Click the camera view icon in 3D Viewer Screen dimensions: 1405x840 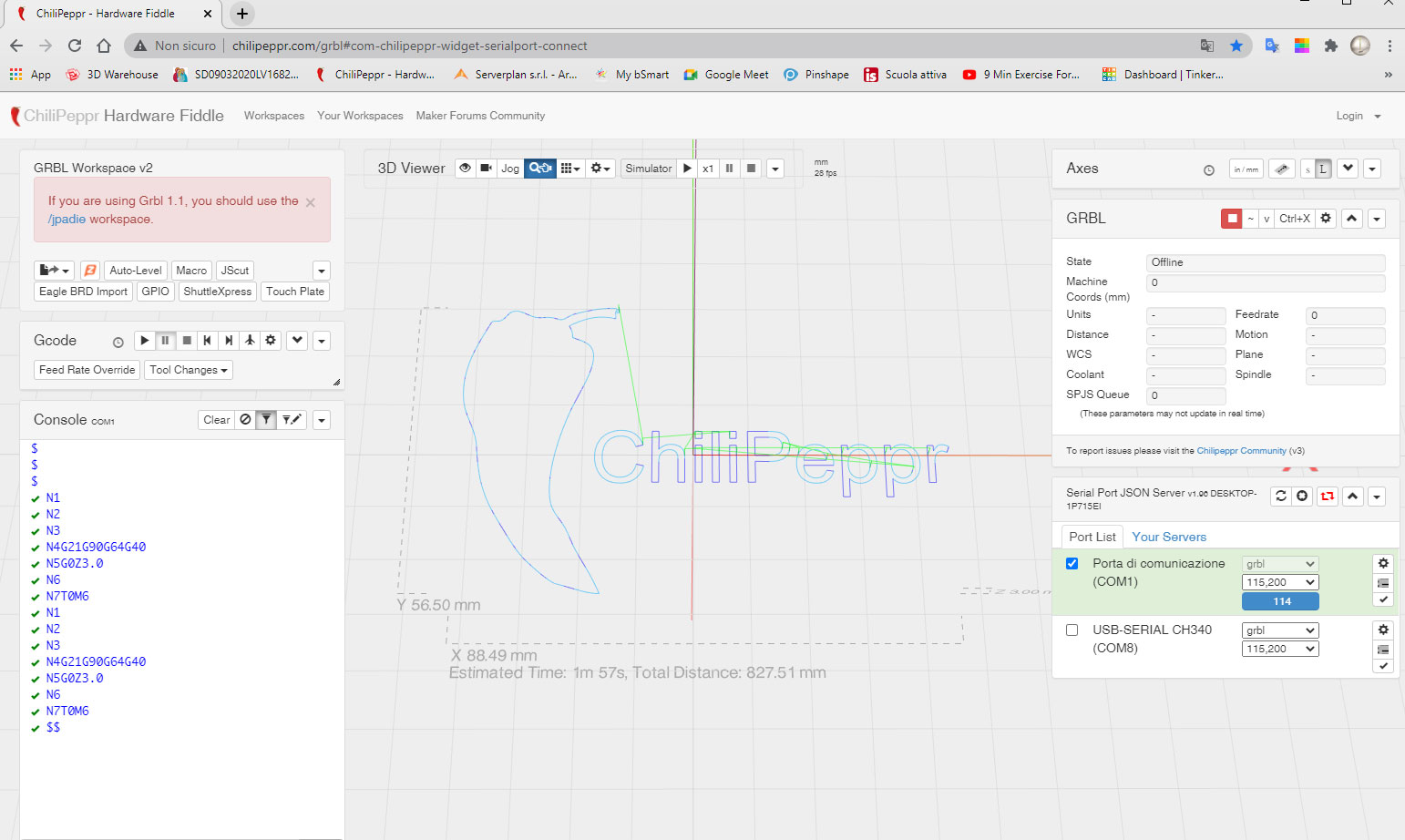(487, 169)
